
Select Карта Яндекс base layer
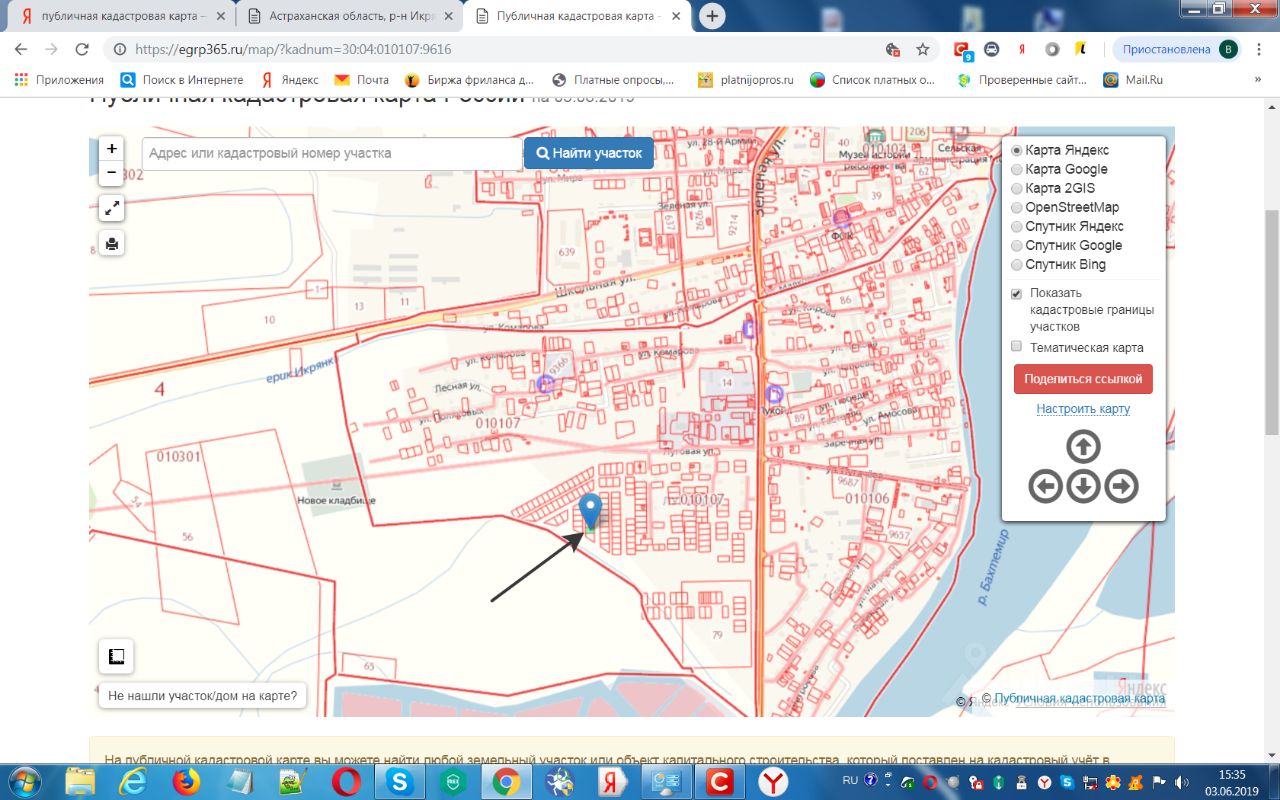pos(1017,150)
